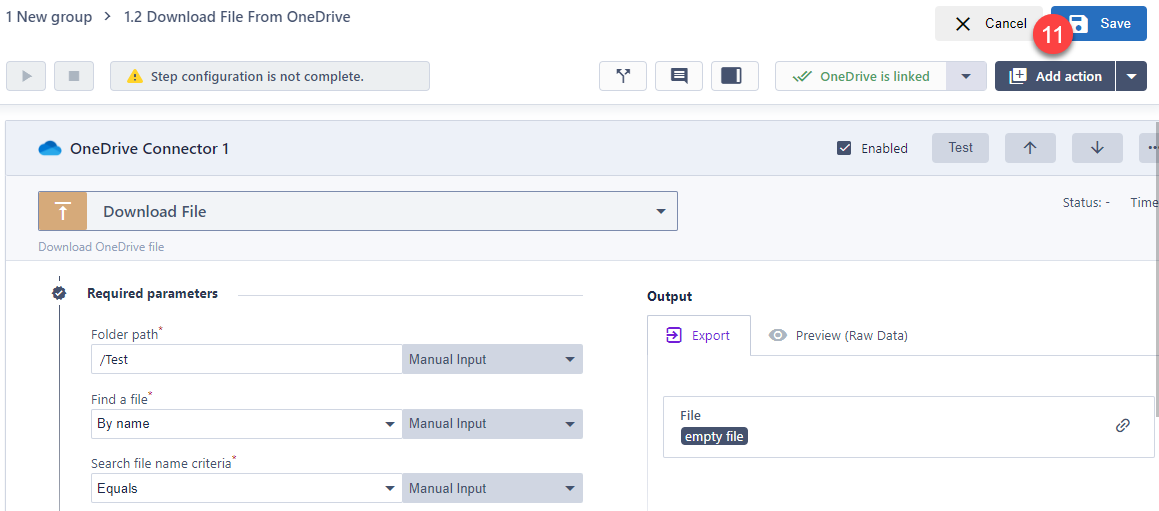This screenshot has height=511, width=1159.
Task: Click the link icon beside File output
Action: (1123, 425)
